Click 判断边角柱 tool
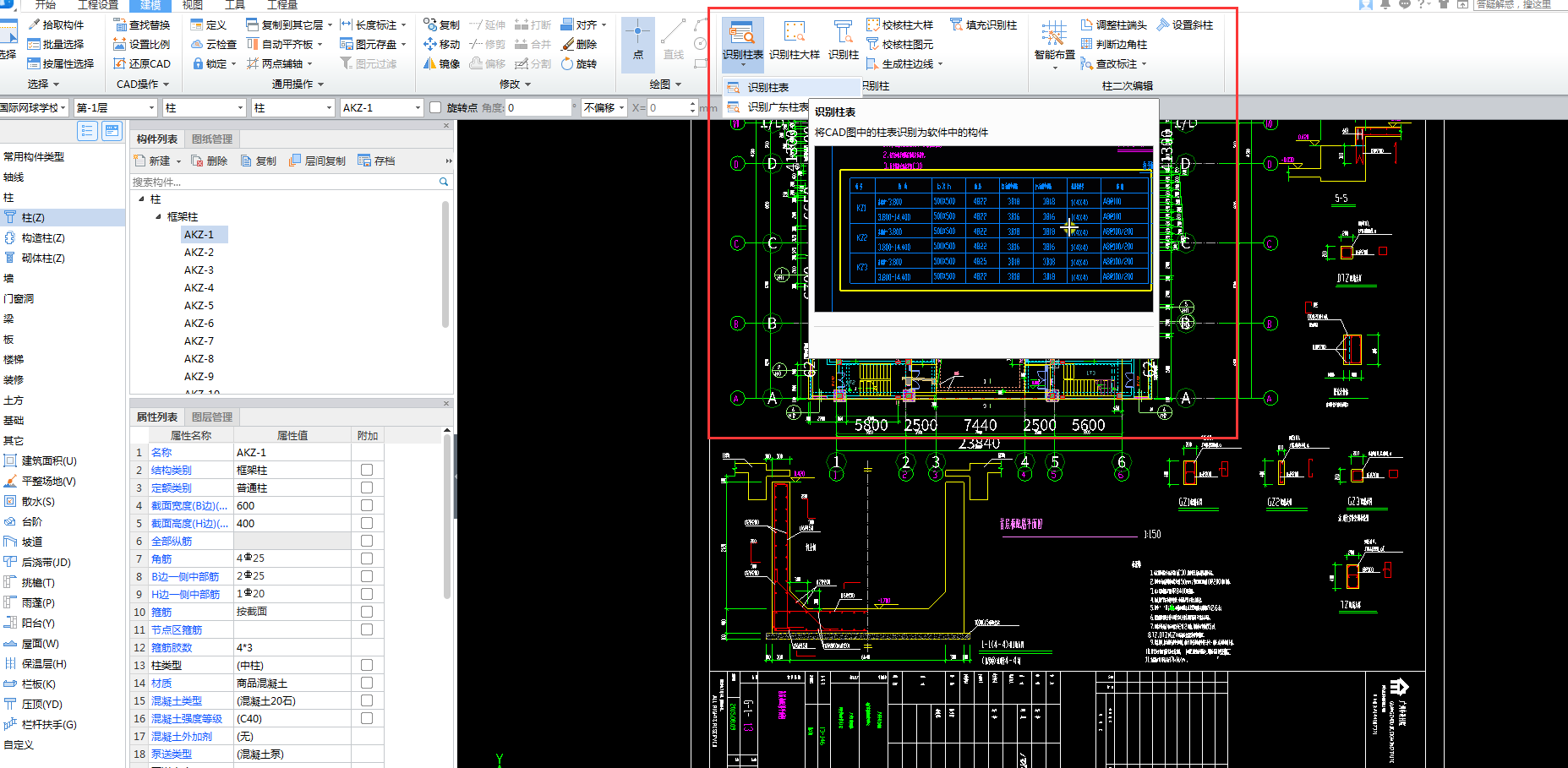Screen dimensions: 1568x768 (1113, 44)
